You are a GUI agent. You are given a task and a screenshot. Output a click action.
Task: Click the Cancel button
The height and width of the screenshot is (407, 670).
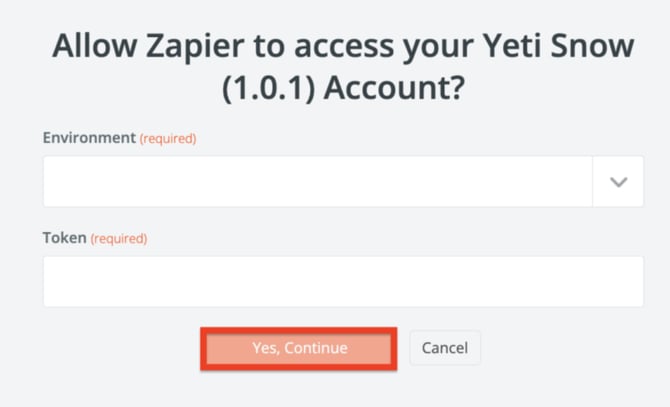pos(445,348)
